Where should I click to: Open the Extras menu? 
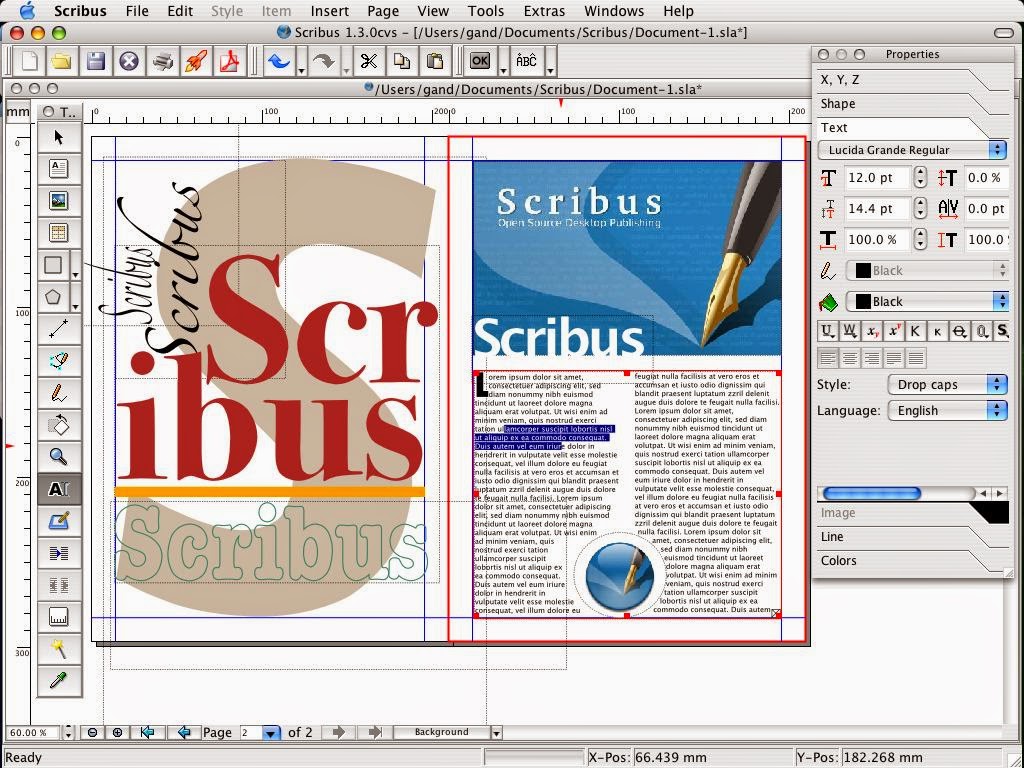(544, 11)
